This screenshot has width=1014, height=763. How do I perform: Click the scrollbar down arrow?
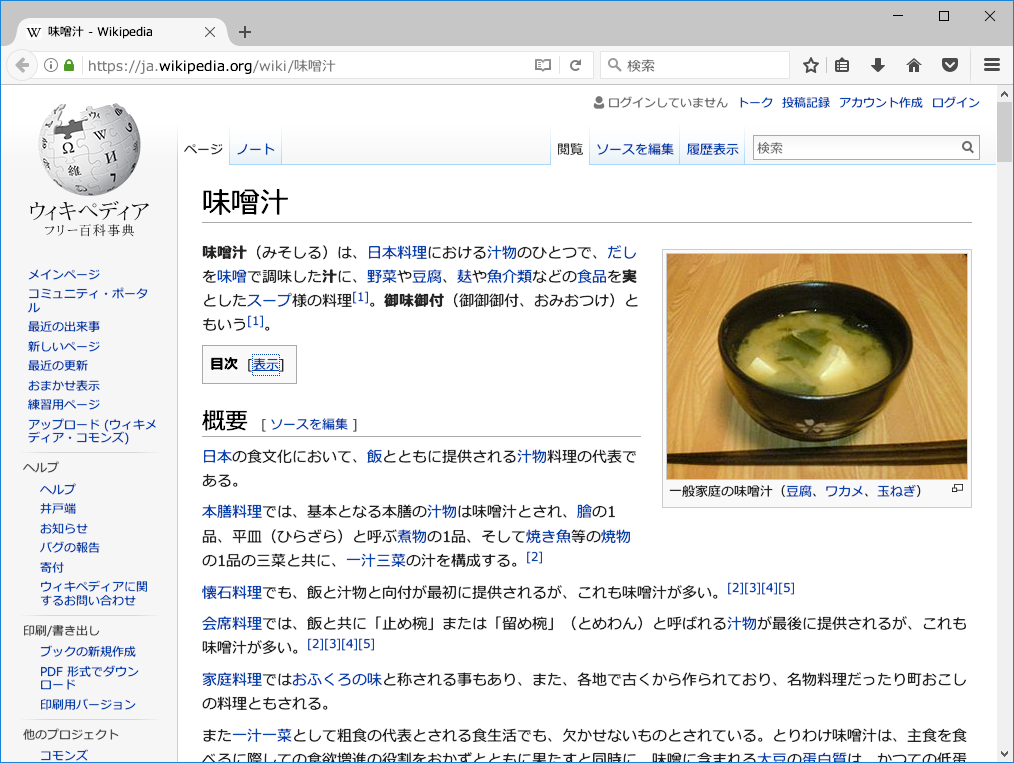pos(1004,754)
